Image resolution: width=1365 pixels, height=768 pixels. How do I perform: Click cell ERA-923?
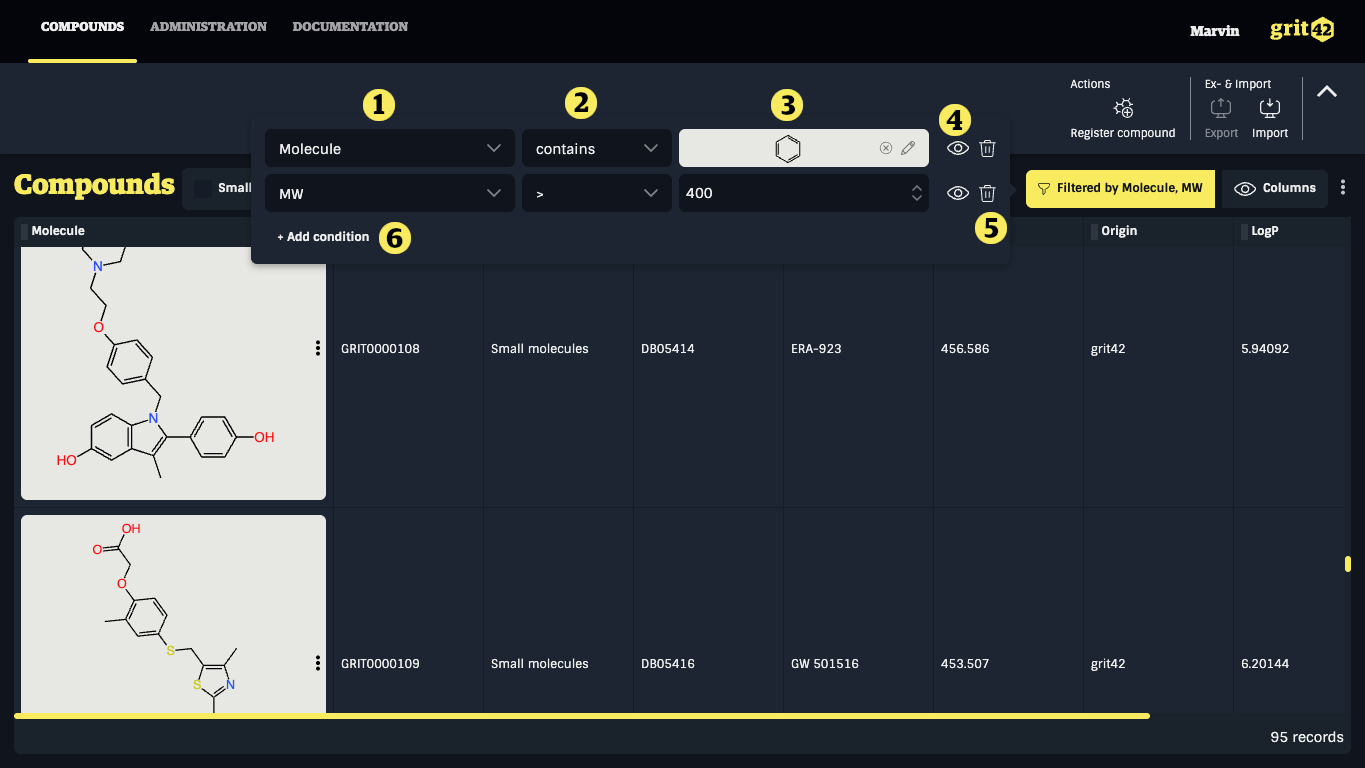coord(816,349)
